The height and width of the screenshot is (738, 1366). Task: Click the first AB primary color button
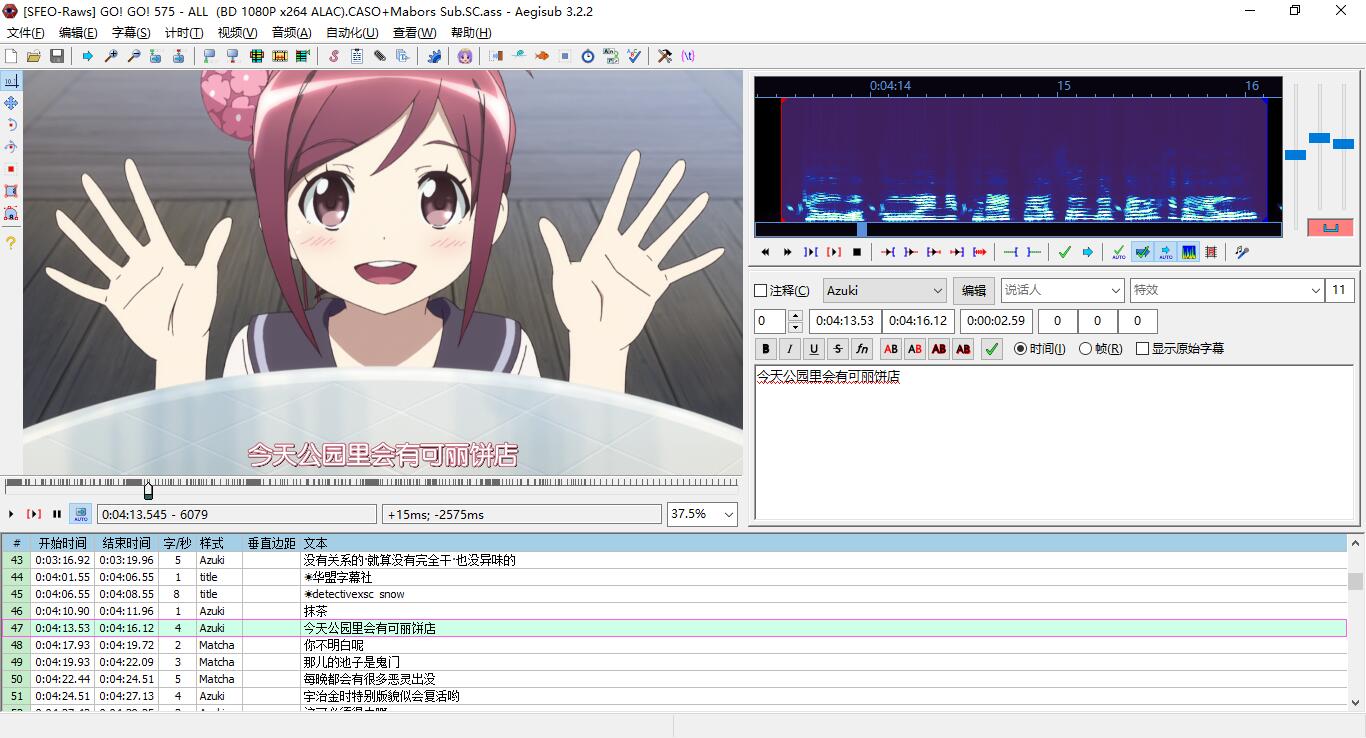890,349
